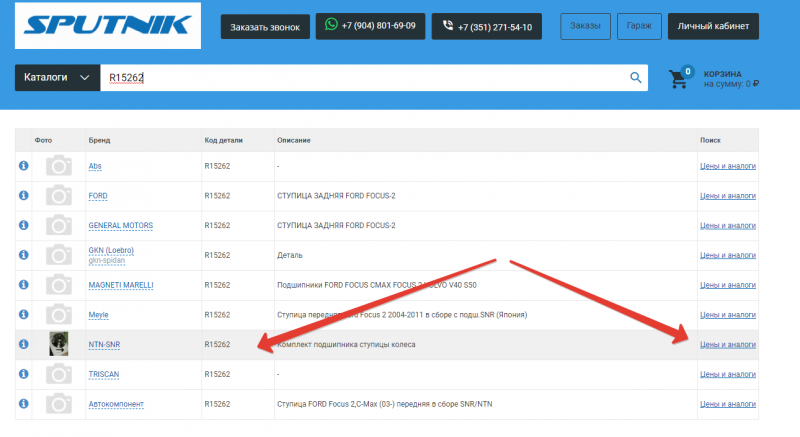The width and height of the screenshot is (800, 437).
Task: Click Цены и аналоги for FORD
Action: [728, 196]
